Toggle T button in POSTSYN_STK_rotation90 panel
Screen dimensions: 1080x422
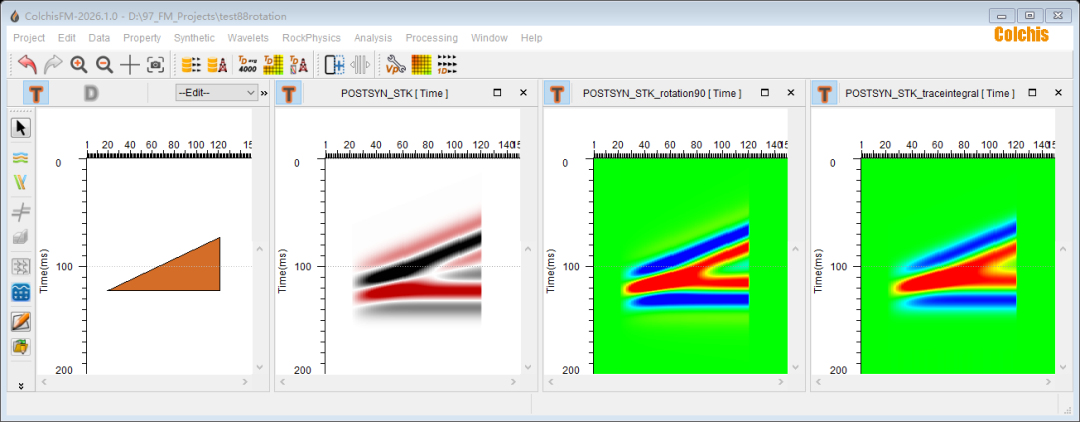point(557,93)
